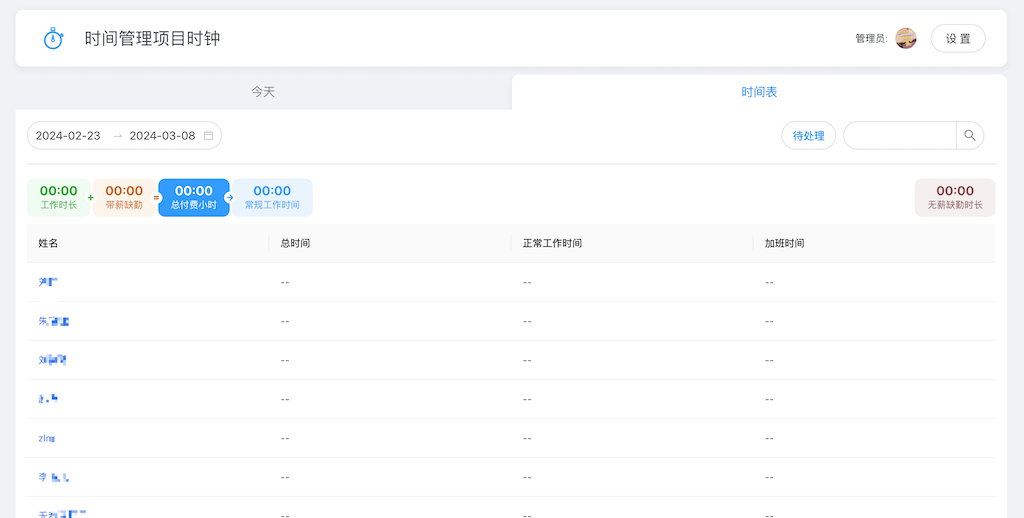Screen dimensions: 1024x518
Task: Switch to the 今天 tab
Action: (x=263, y=92)
